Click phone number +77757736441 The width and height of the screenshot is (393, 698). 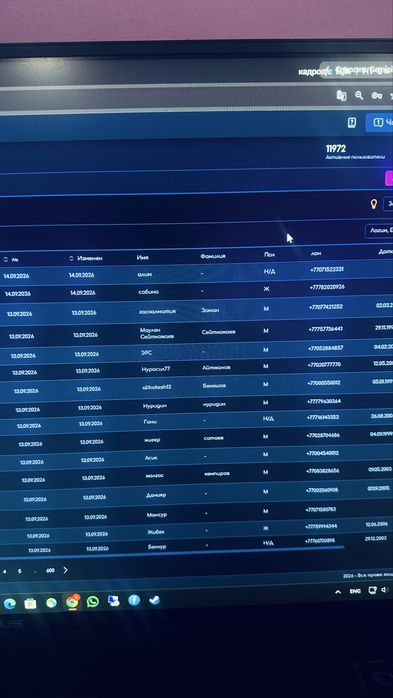pos(326,329)
